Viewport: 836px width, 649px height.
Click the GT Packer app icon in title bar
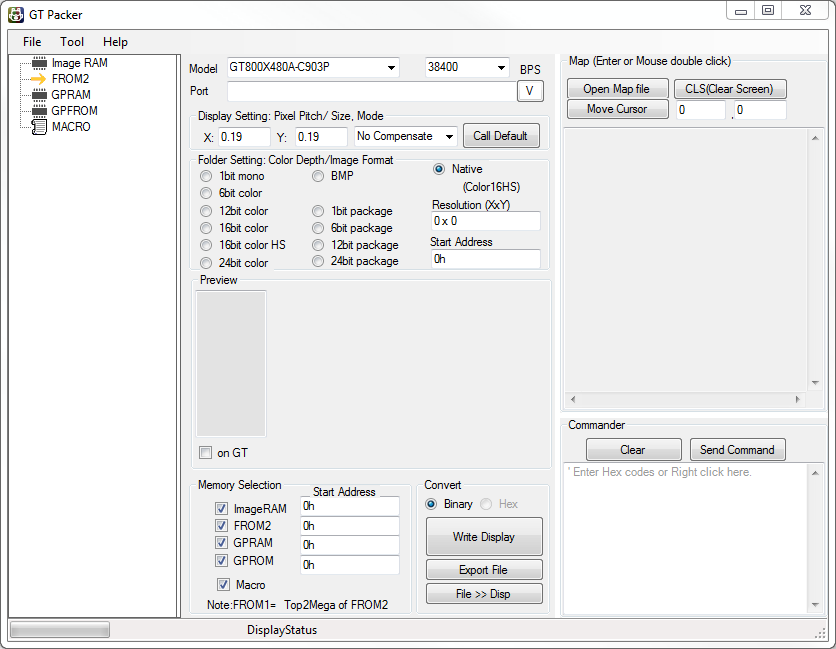click(16, 14)
